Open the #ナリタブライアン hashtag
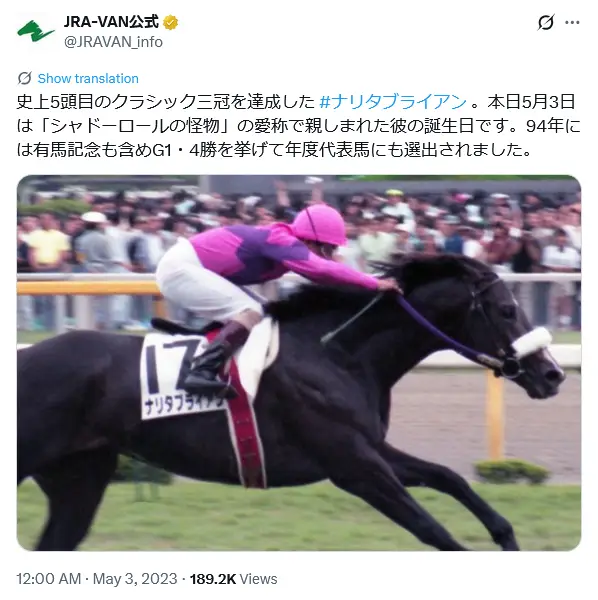Screen dimensions: 598x600 (x=393, y=102)
